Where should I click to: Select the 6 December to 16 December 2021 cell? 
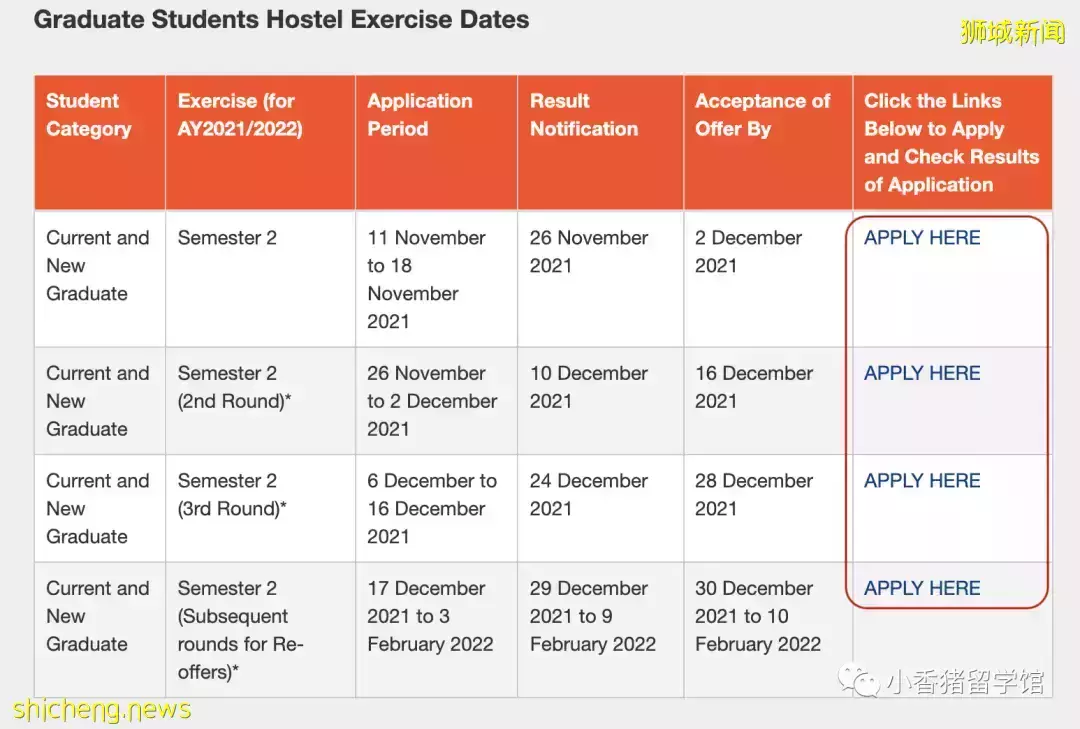(x=432, y=509)
